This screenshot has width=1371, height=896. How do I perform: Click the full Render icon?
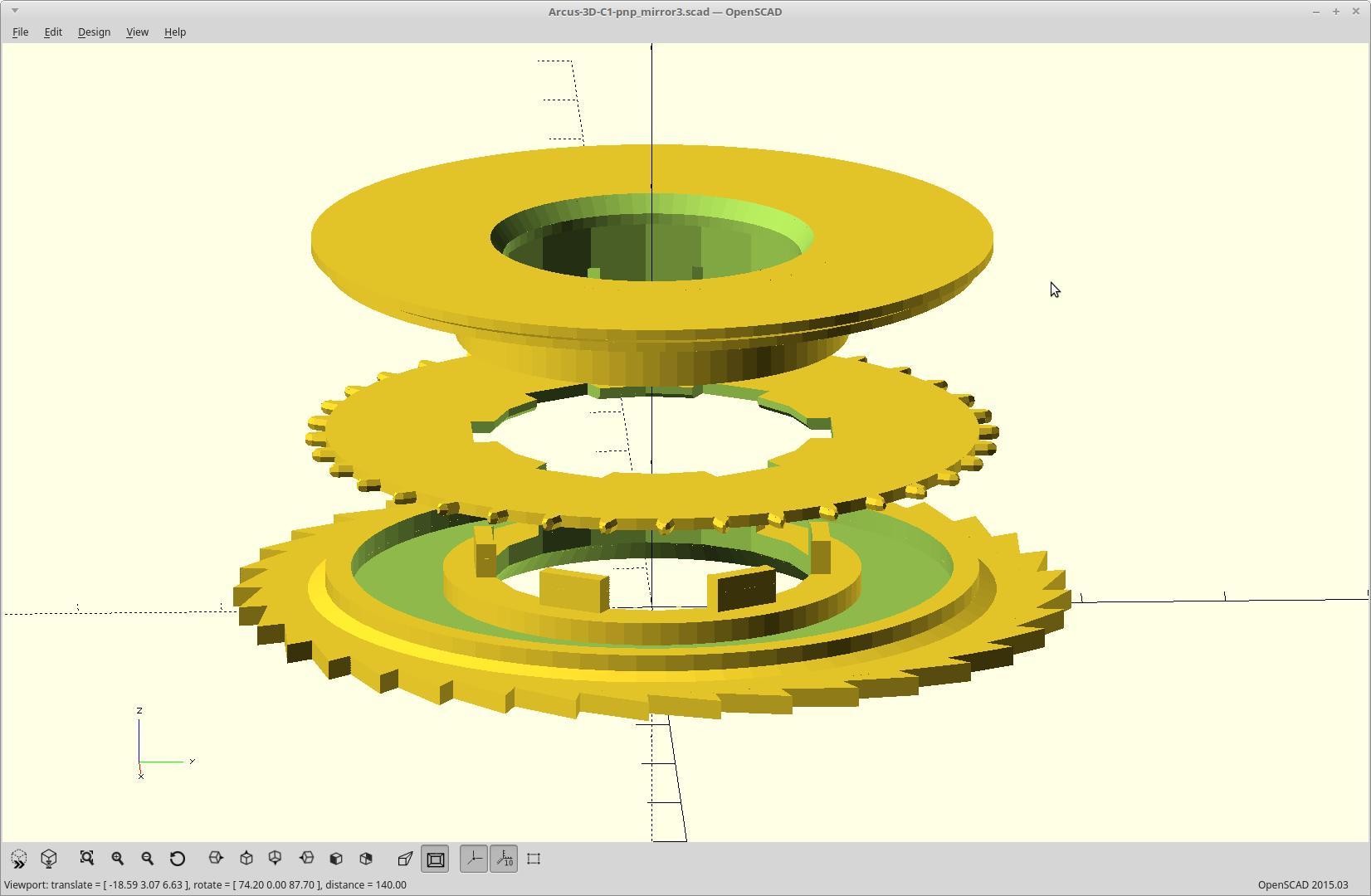49,859
